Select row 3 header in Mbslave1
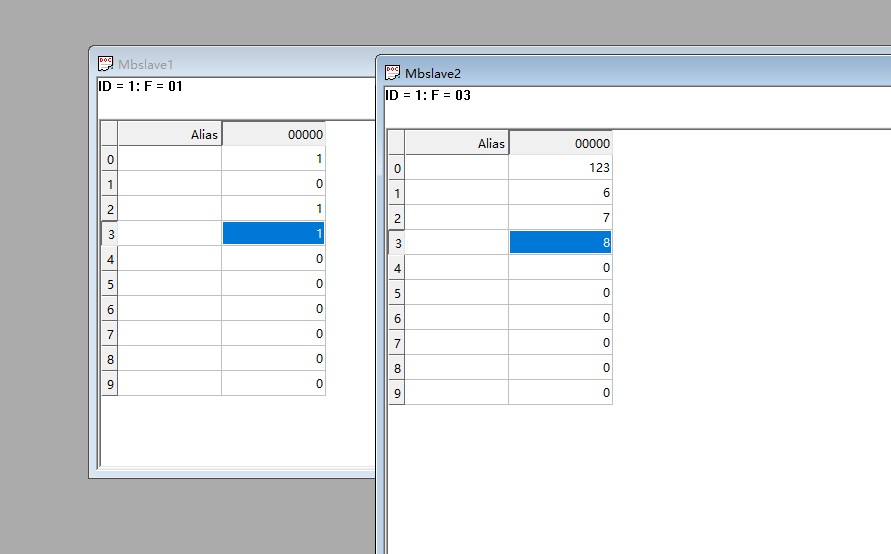891x554 pixels. tap(110, 234)
